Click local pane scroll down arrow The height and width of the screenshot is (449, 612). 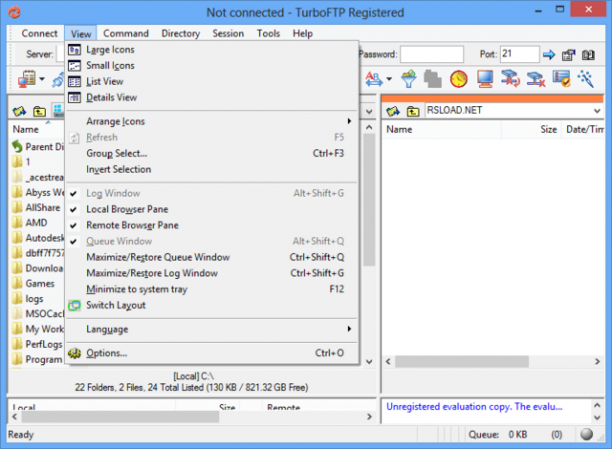tap(369, 362)
